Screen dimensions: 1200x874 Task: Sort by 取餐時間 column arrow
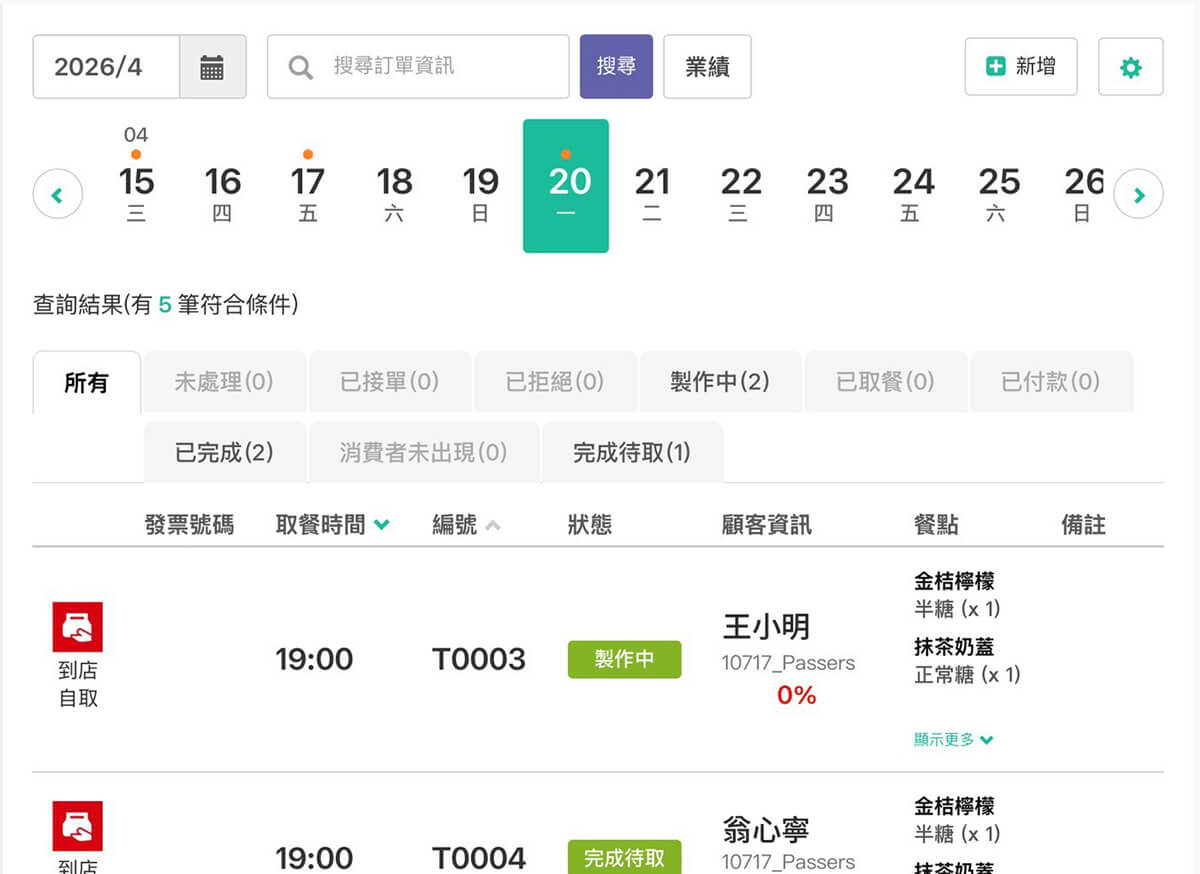coord(381,525)
